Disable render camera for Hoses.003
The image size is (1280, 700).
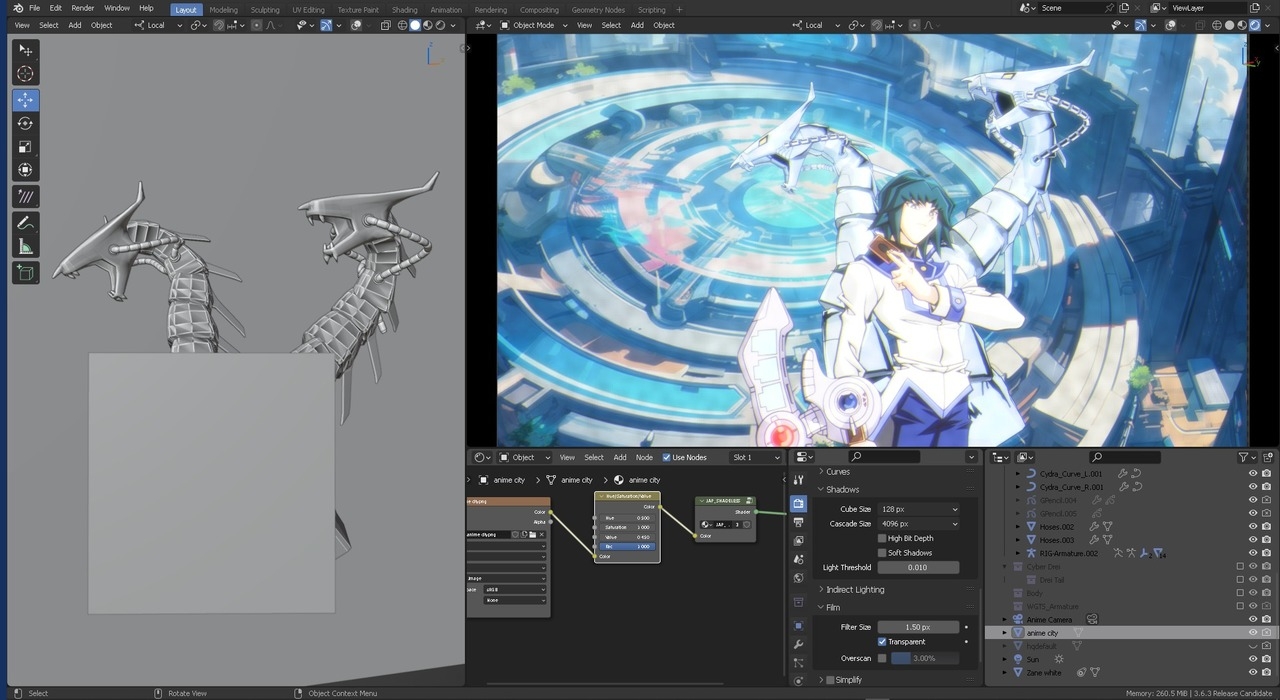pos(1267,540)
